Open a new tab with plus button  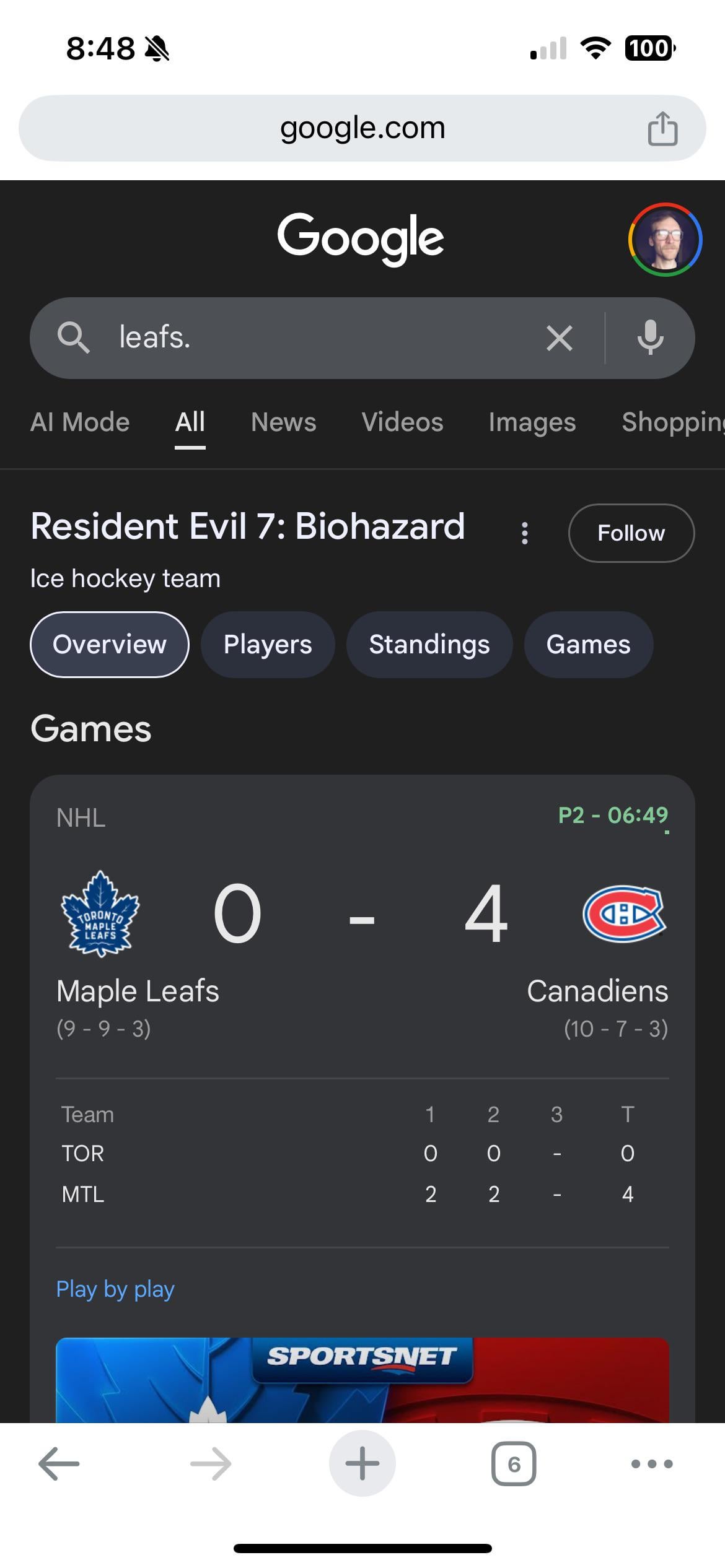coord(362,1464)
